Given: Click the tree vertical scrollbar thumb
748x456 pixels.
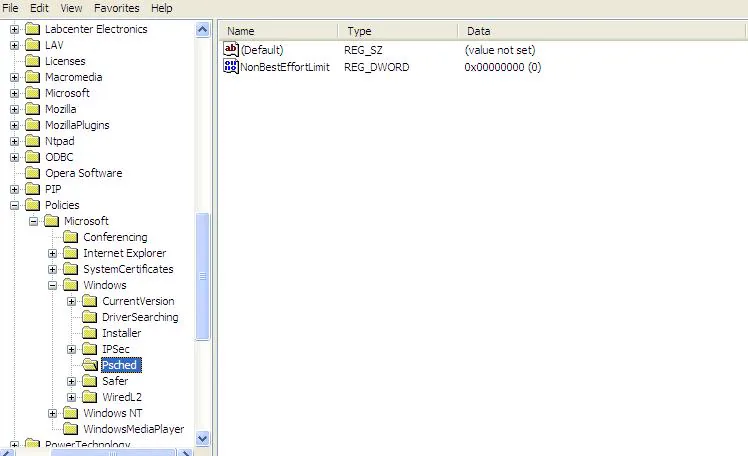Looking at the screenshot, I should (202, 277).
